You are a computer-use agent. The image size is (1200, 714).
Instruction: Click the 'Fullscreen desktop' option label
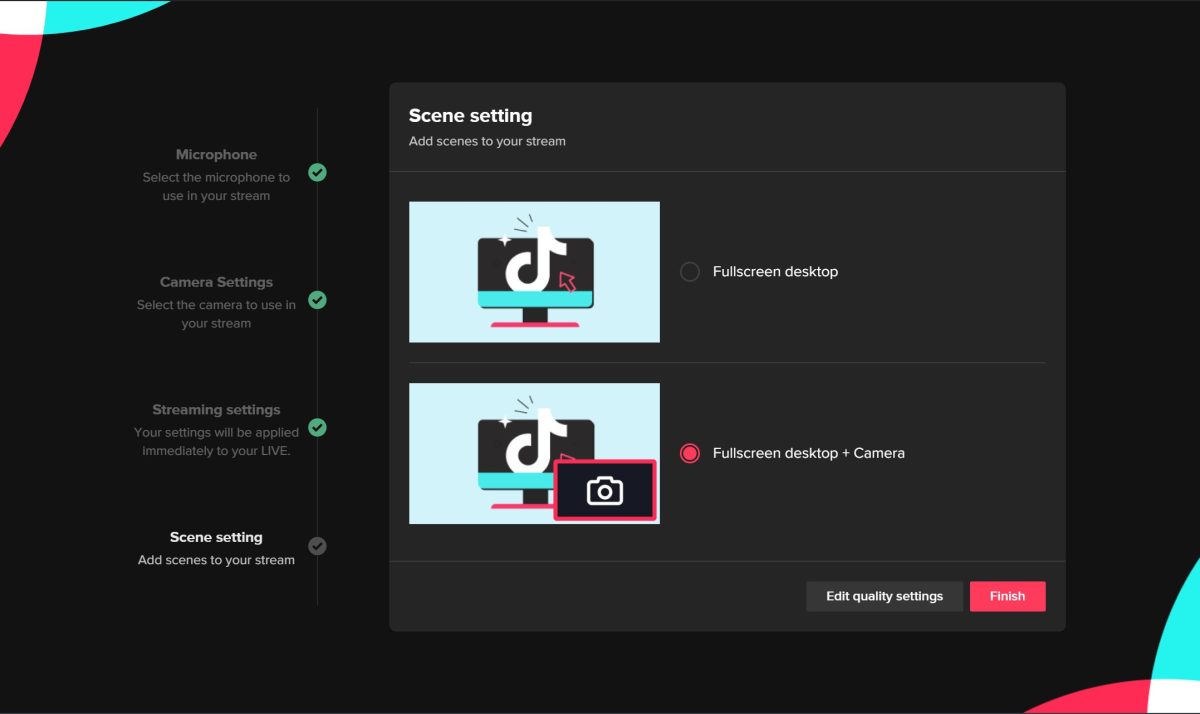(x=775, y=272)
